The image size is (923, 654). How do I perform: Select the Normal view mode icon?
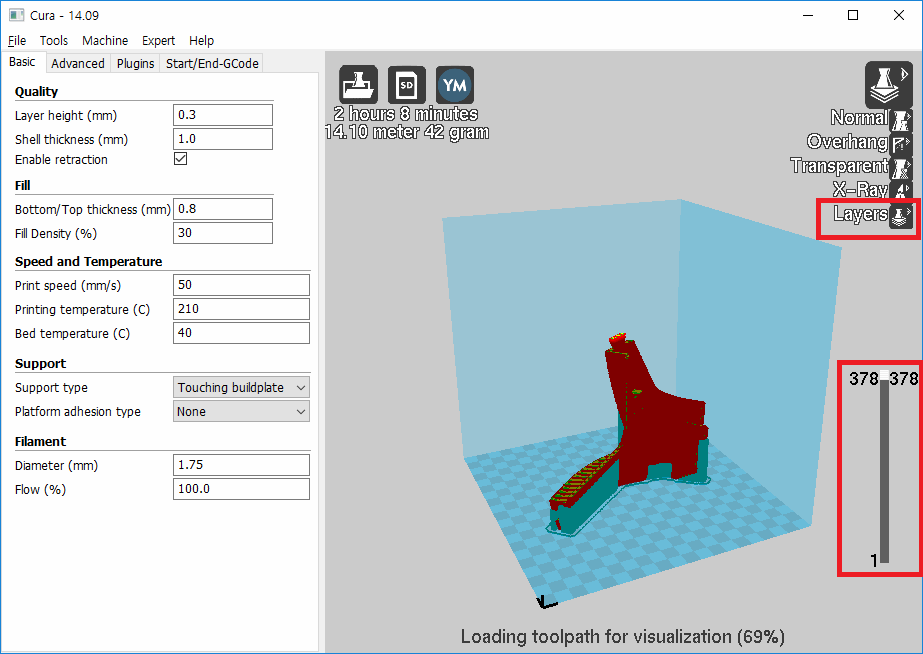901,119
